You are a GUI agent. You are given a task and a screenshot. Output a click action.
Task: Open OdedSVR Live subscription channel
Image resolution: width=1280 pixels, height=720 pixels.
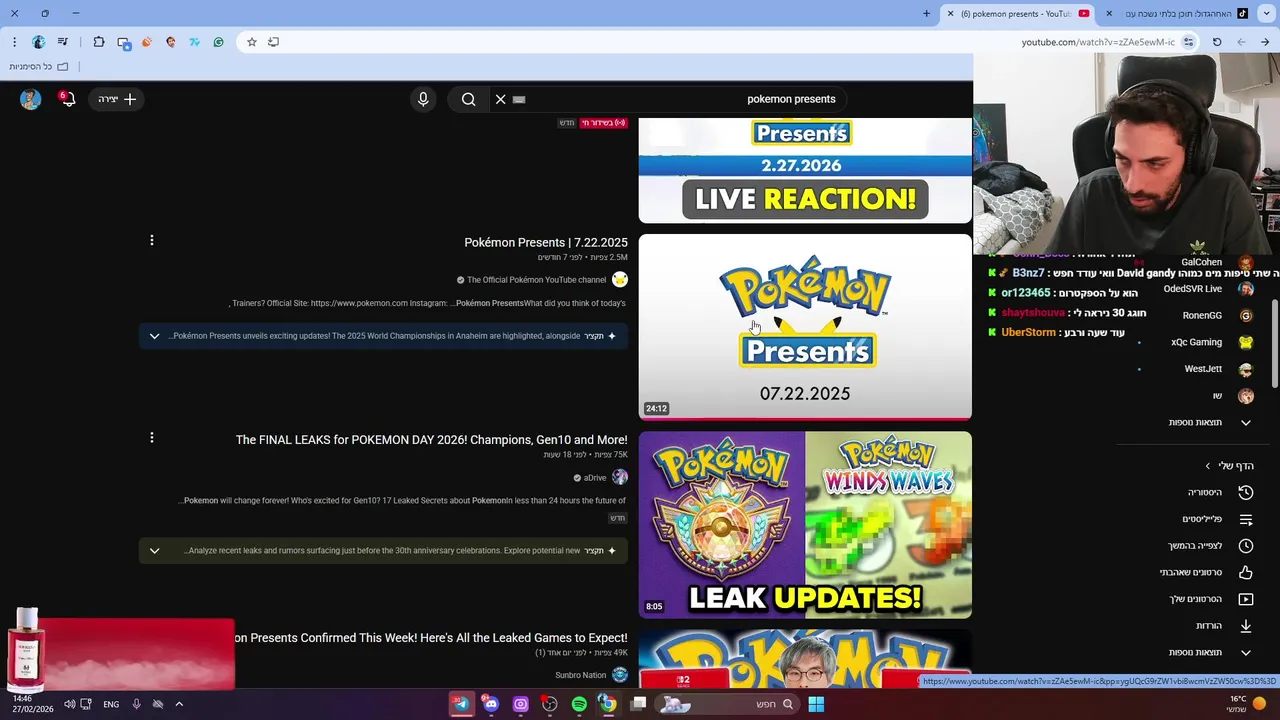click(1208, 289)
